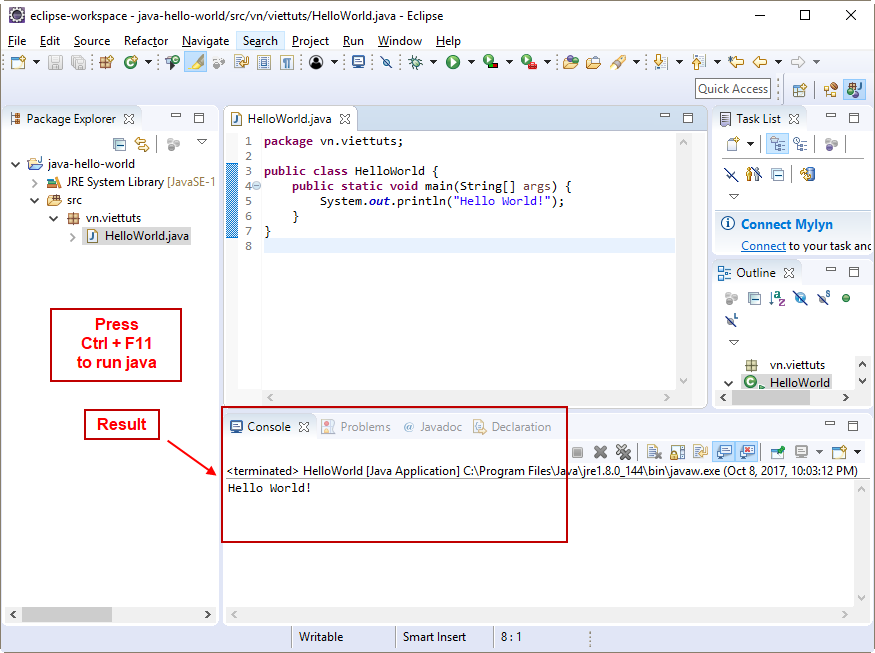Open the Navigate menu
Viewport: 875px width, 653px height.
205,41
